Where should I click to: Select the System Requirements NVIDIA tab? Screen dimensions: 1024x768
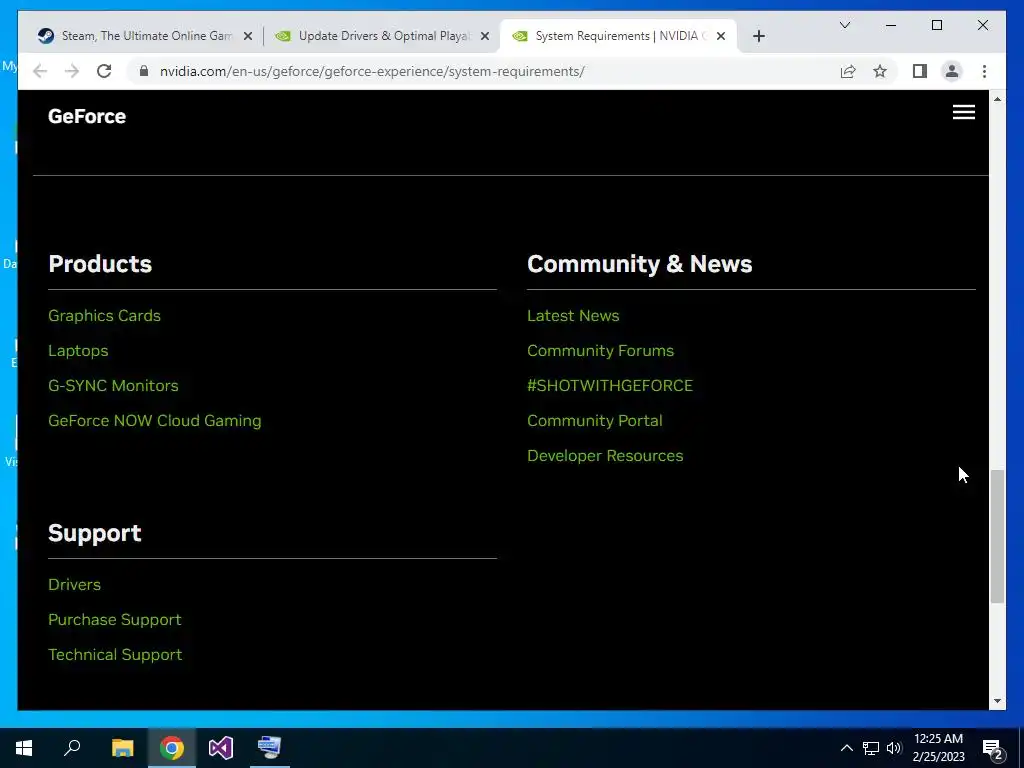pyautogui.click(x=618, y=36)
